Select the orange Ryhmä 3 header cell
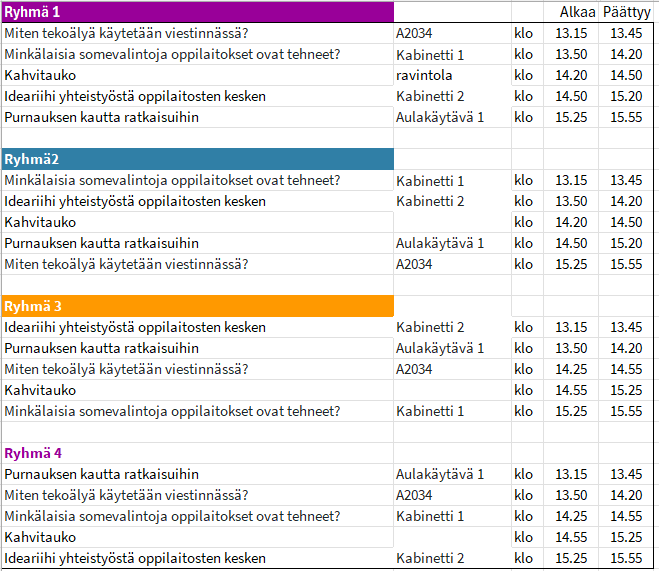This screenshot has height=571, width=659. [x=197, y=306]
